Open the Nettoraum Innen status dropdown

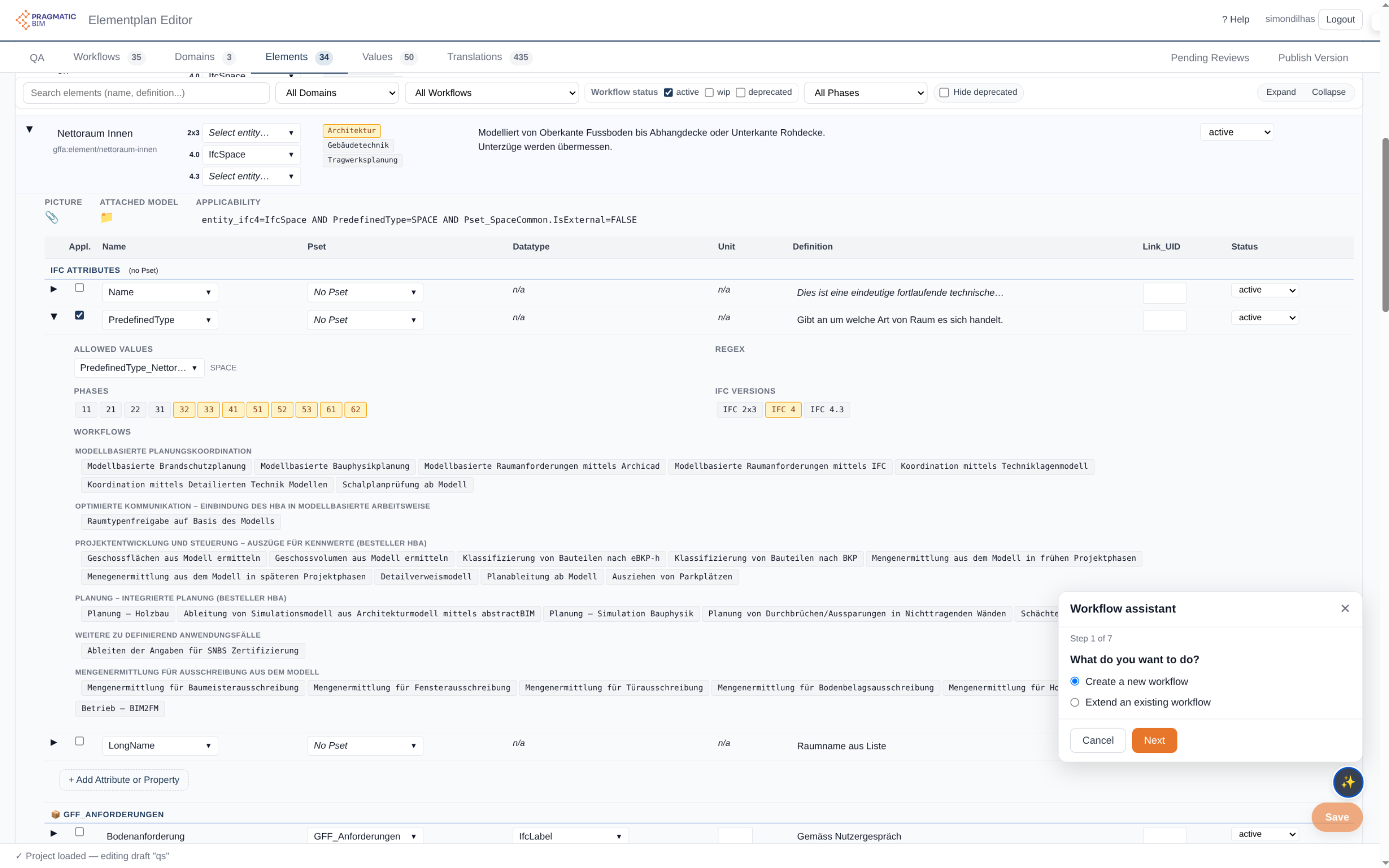1236,132
